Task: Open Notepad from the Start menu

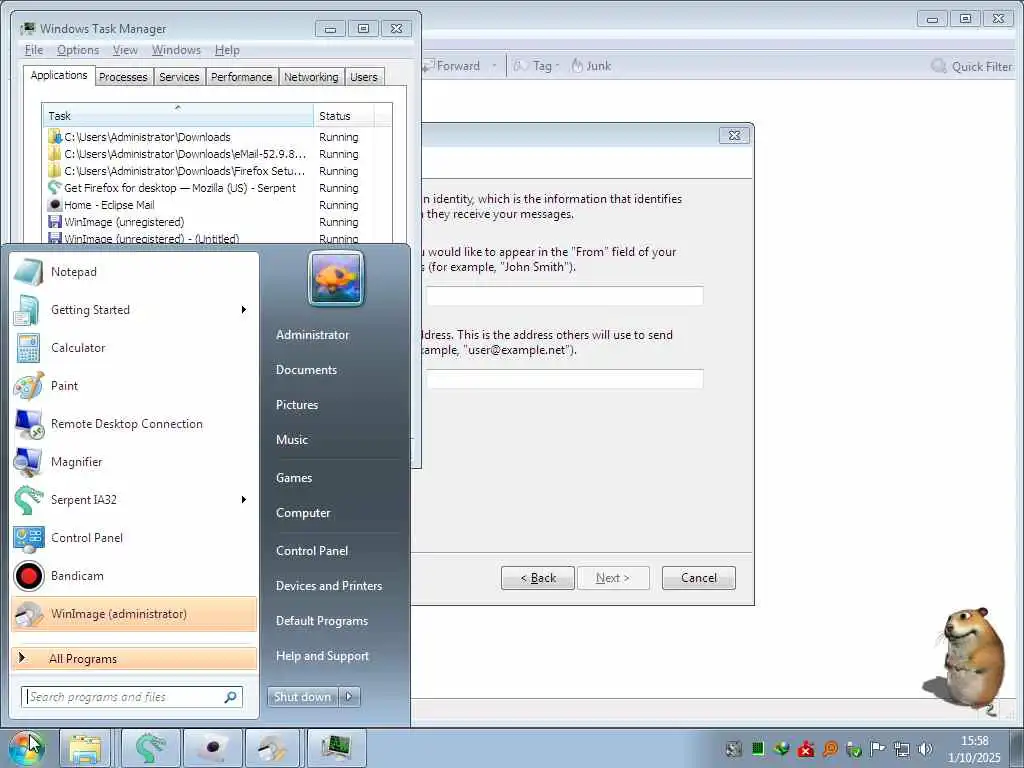Action: (x=134, y=272)
